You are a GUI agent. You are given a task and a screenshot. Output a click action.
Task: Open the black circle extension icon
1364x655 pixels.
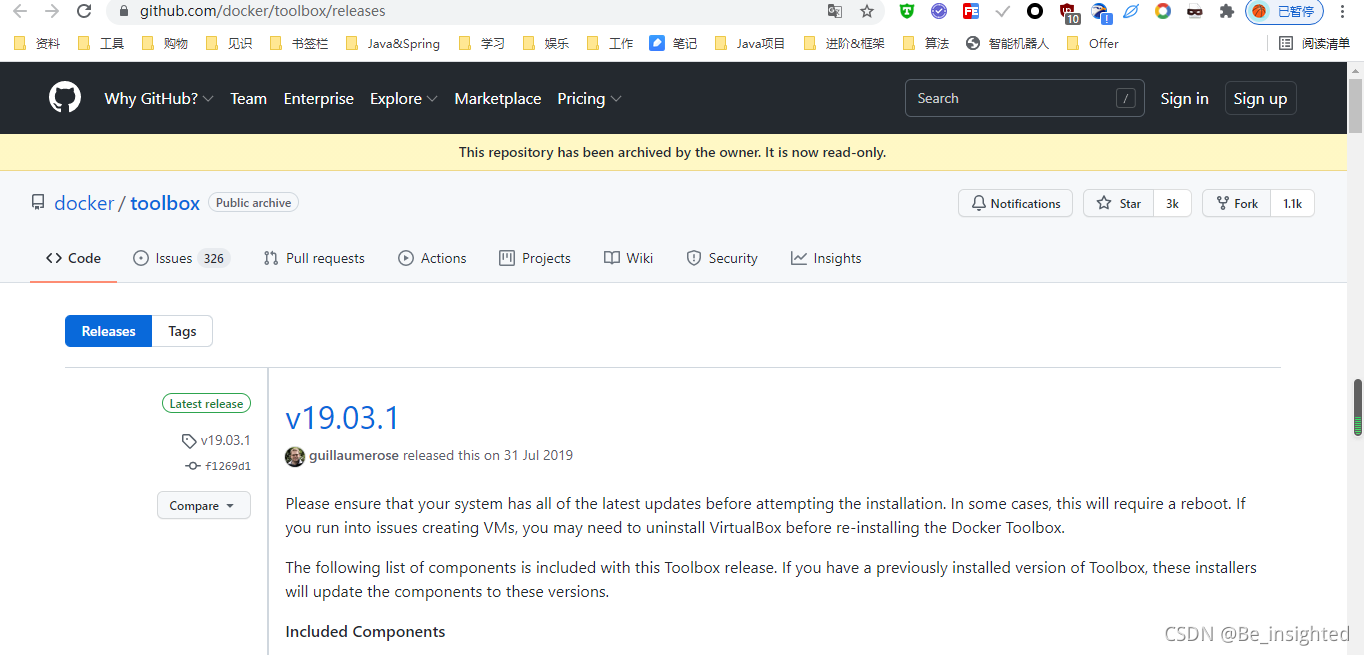click(x=1035, y=11)
